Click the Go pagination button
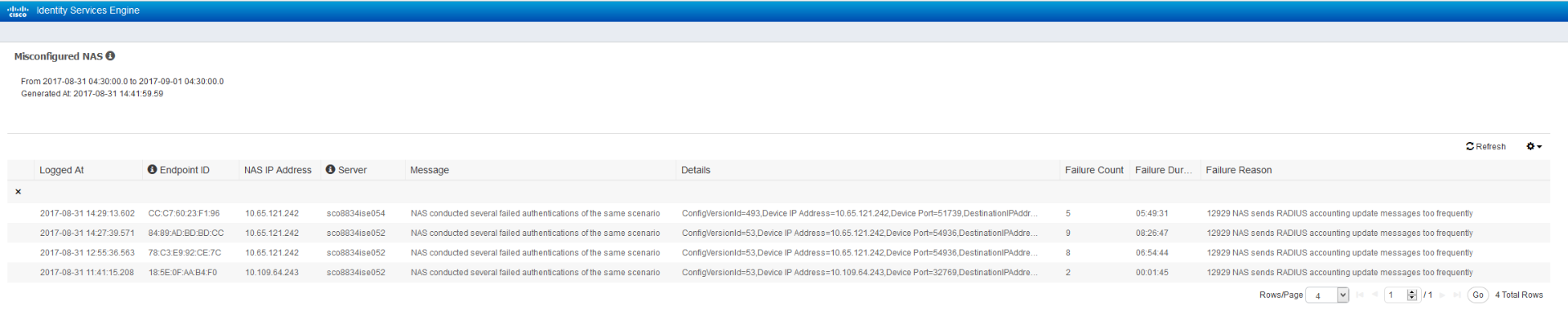The image size is (1568, 329). coord(1477,296)
